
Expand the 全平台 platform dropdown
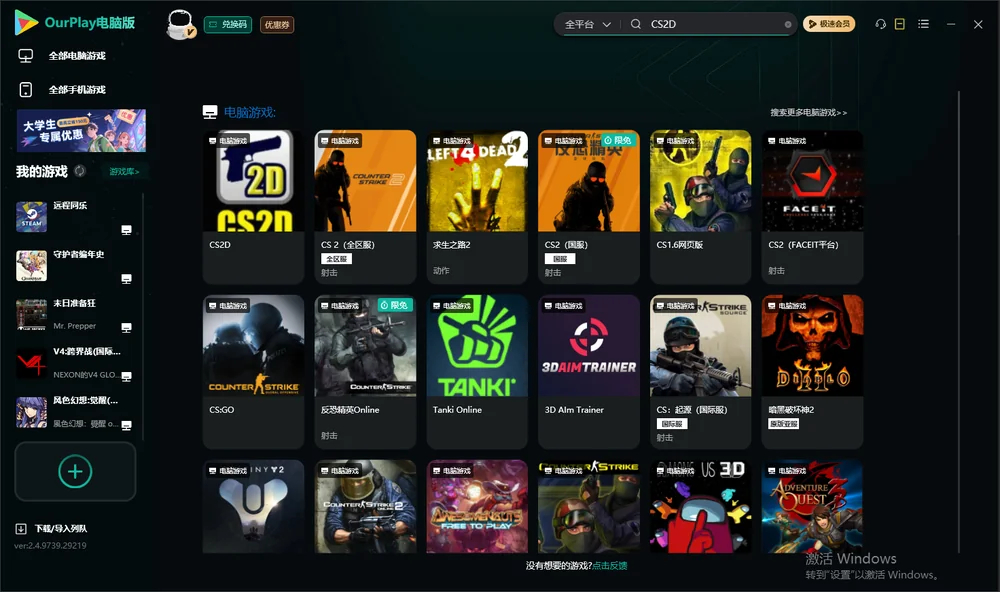point(587,24)
